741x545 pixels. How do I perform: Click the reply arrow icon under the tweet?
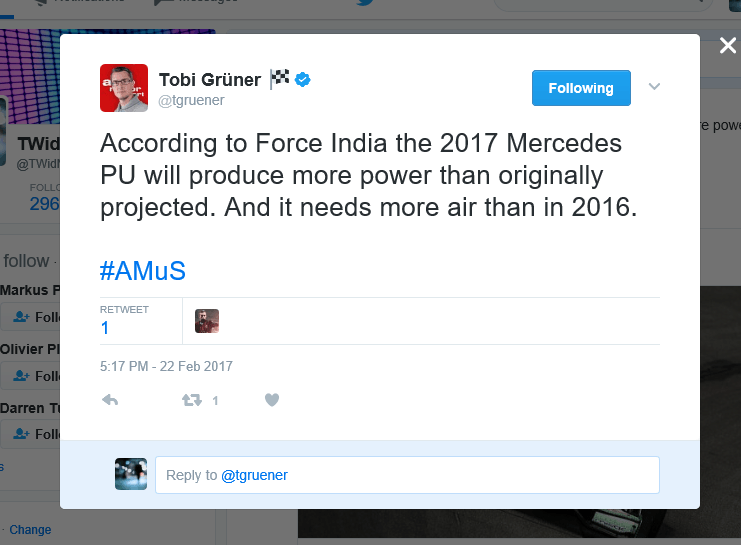(x=110, y=400)
